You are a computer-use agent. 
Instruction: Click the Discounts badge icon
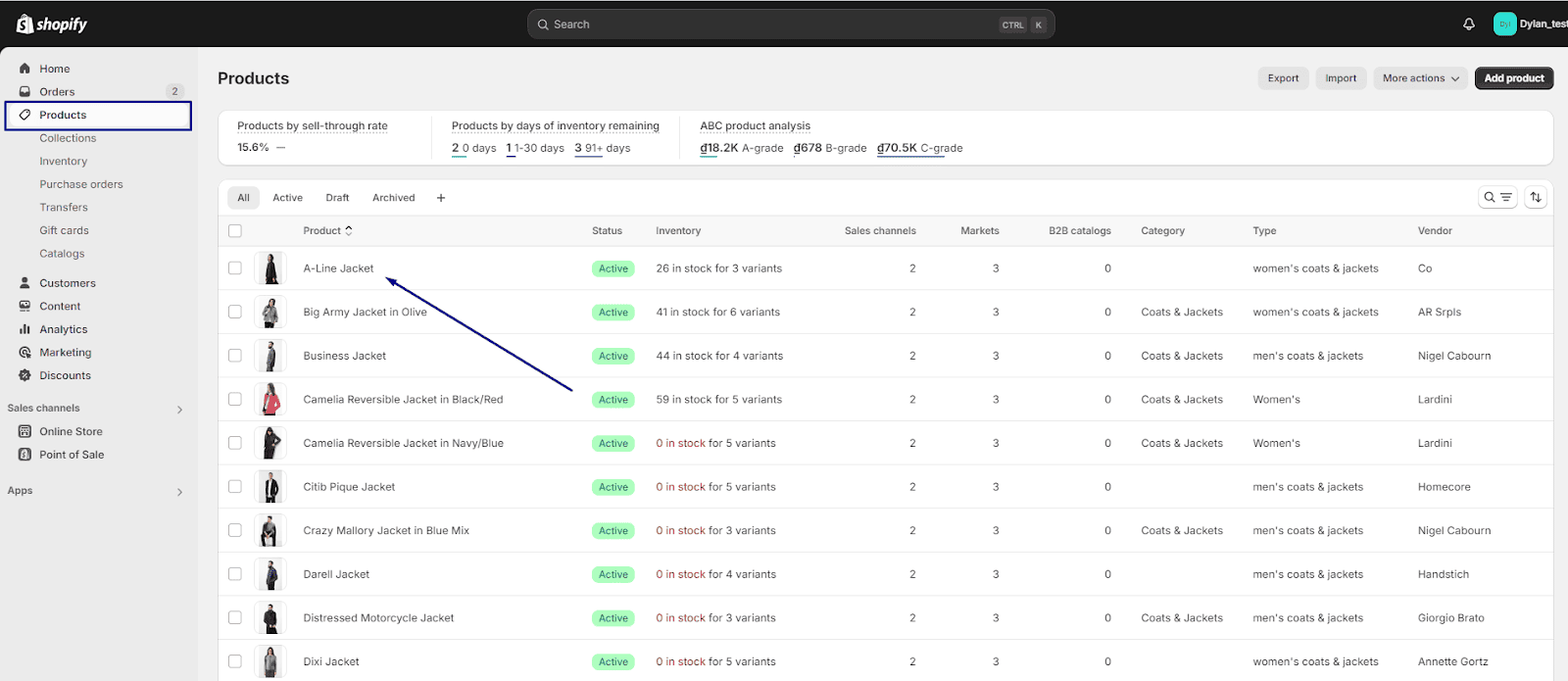tap(24, 375)
